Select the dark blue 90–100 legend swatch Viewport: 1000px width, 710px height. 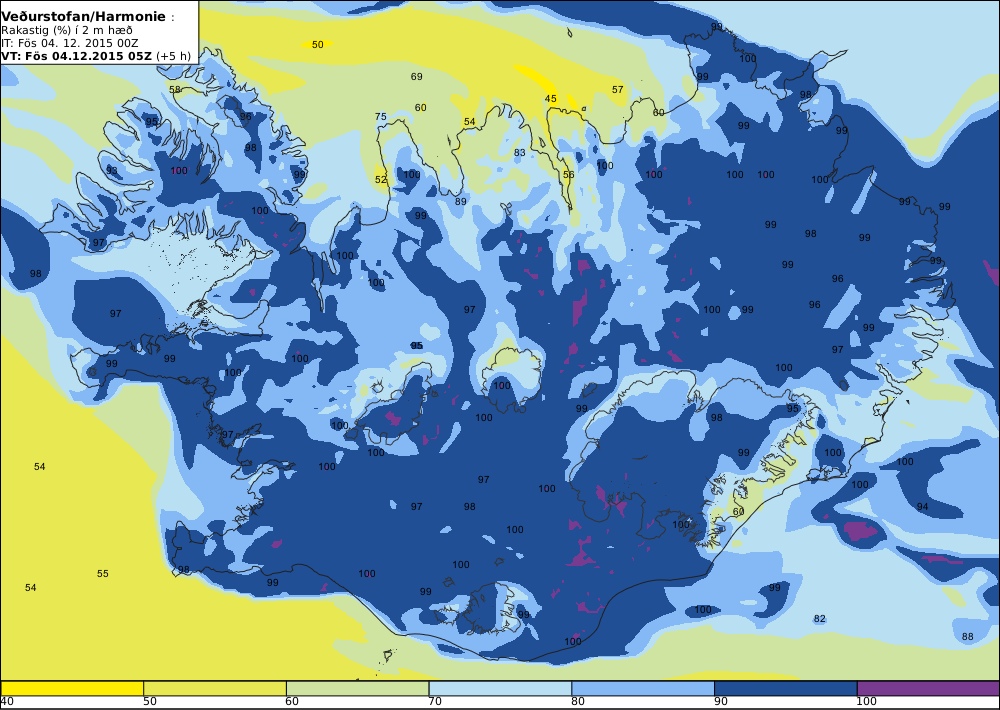tap(786, 688)
